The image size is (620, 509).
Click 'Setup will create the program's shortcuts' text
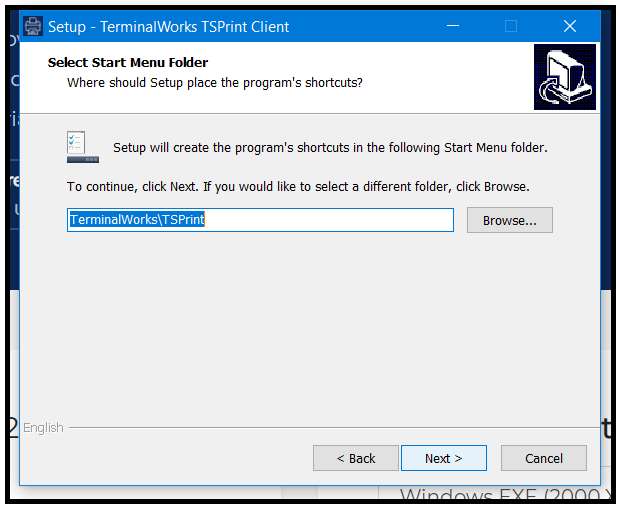tap(330, 148)
